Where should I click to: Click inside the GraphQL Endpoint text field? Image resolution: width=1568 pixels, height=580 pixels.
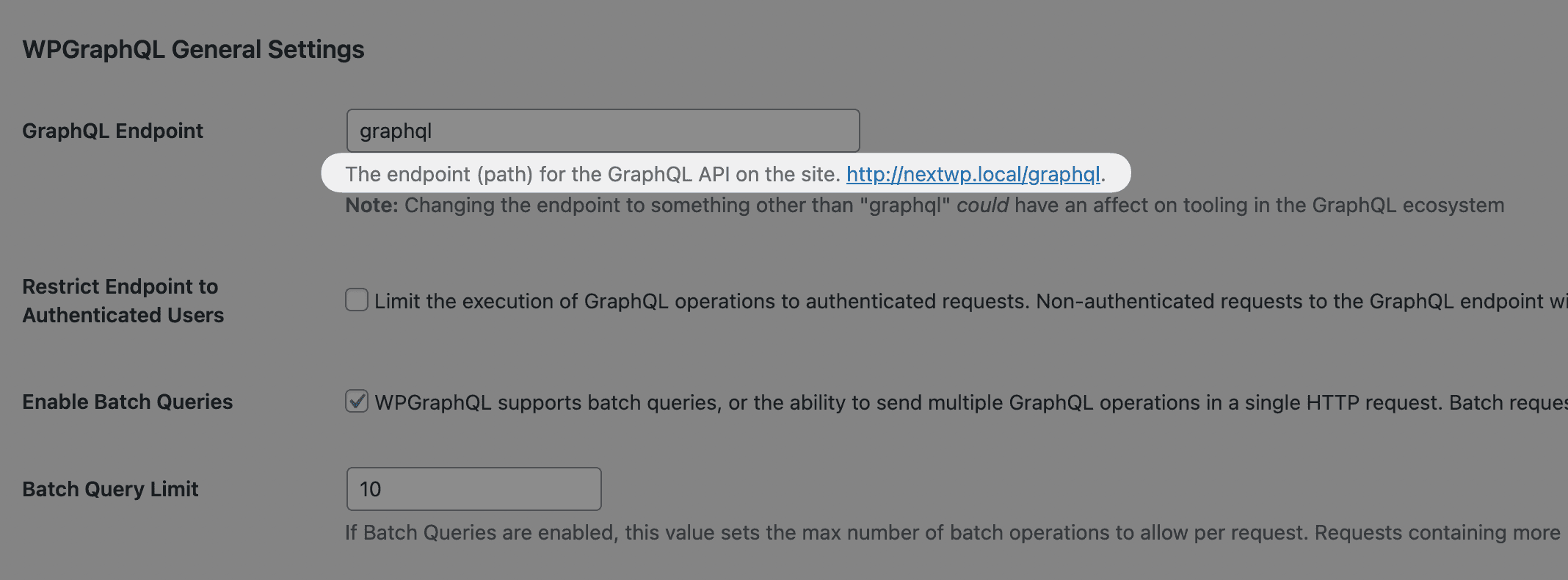point(602,130)
